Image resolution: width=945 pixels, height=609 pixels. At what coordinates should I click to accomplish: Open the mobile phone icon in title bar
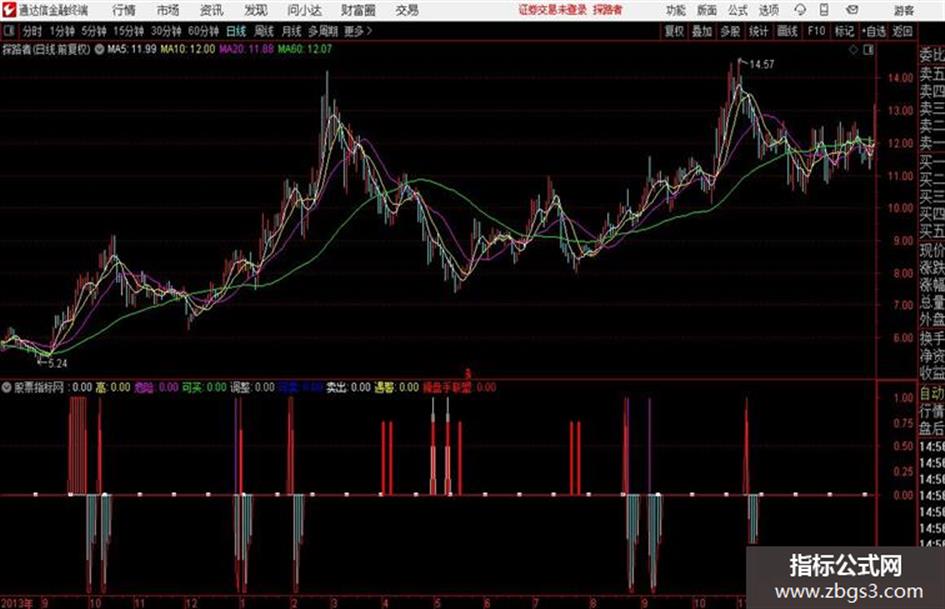point(824,10)
